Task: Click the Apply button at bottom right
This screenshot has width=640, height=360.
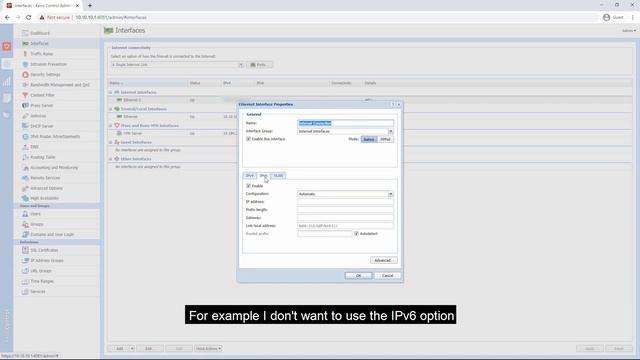Action: click(x=589, y=349)
